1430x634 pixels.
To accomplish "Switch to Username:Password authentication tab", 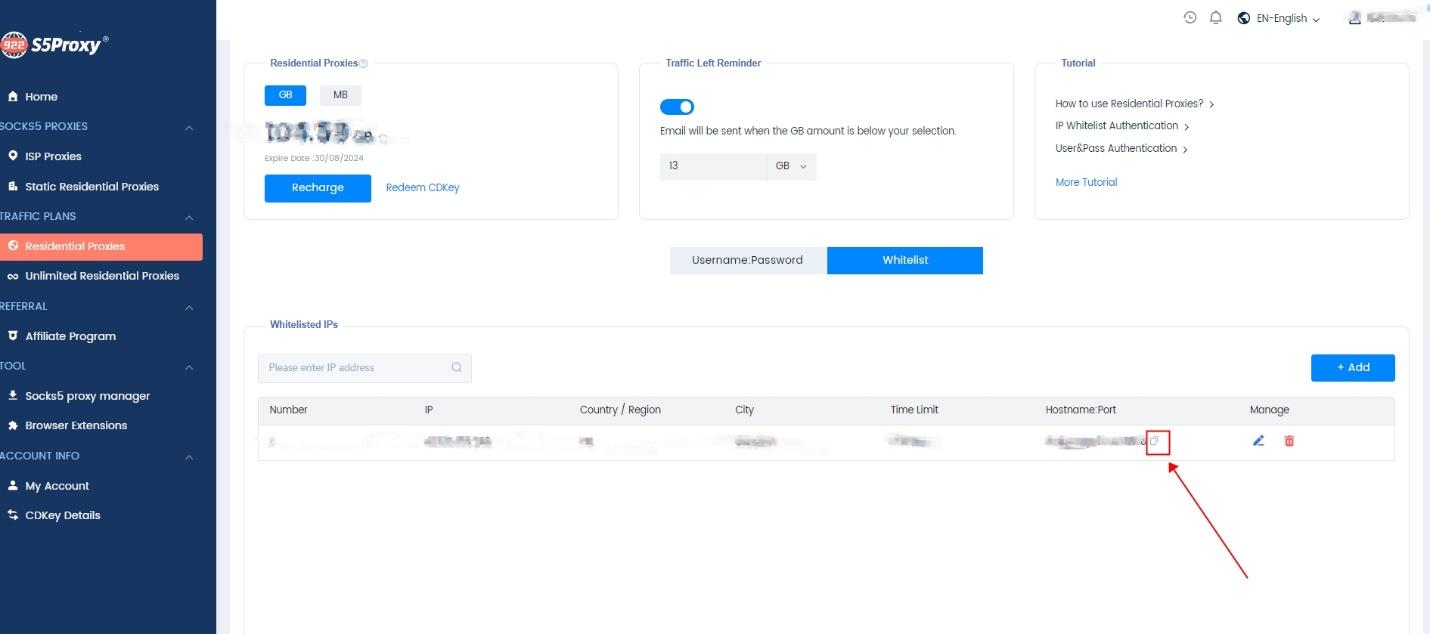I will point(747,260).
